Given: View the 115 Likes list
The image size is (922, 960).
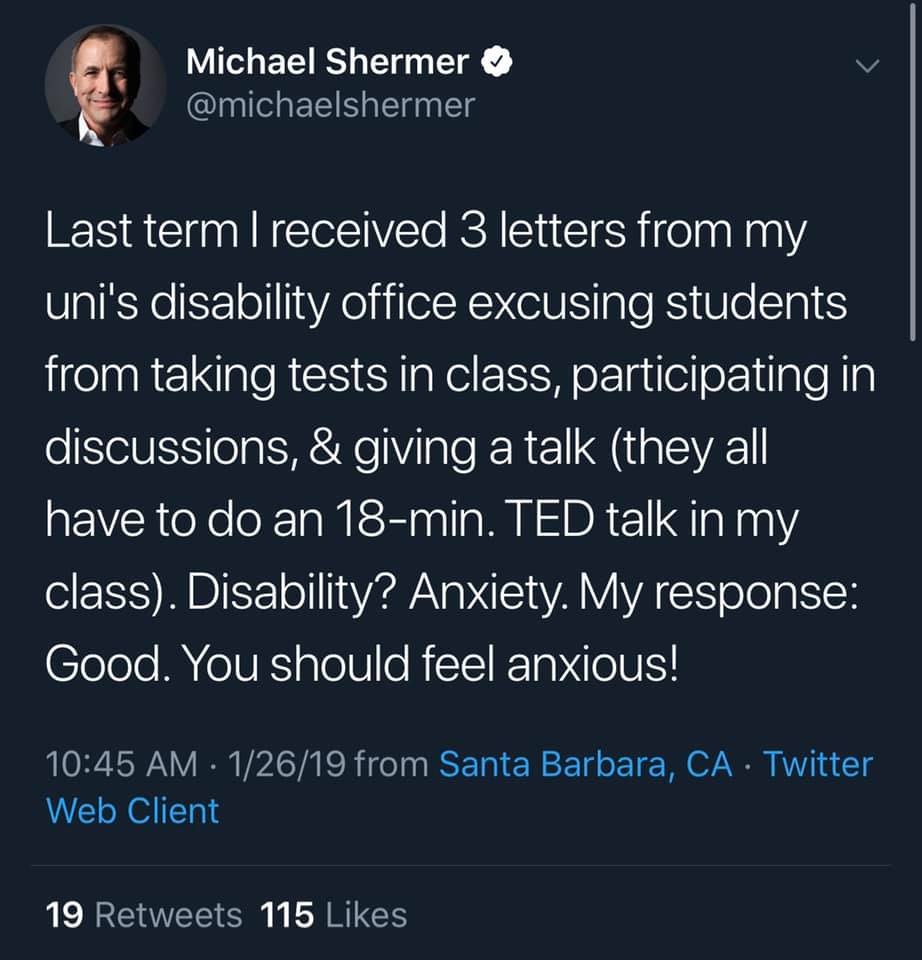Looking at the screenshot, I should 333,914.
